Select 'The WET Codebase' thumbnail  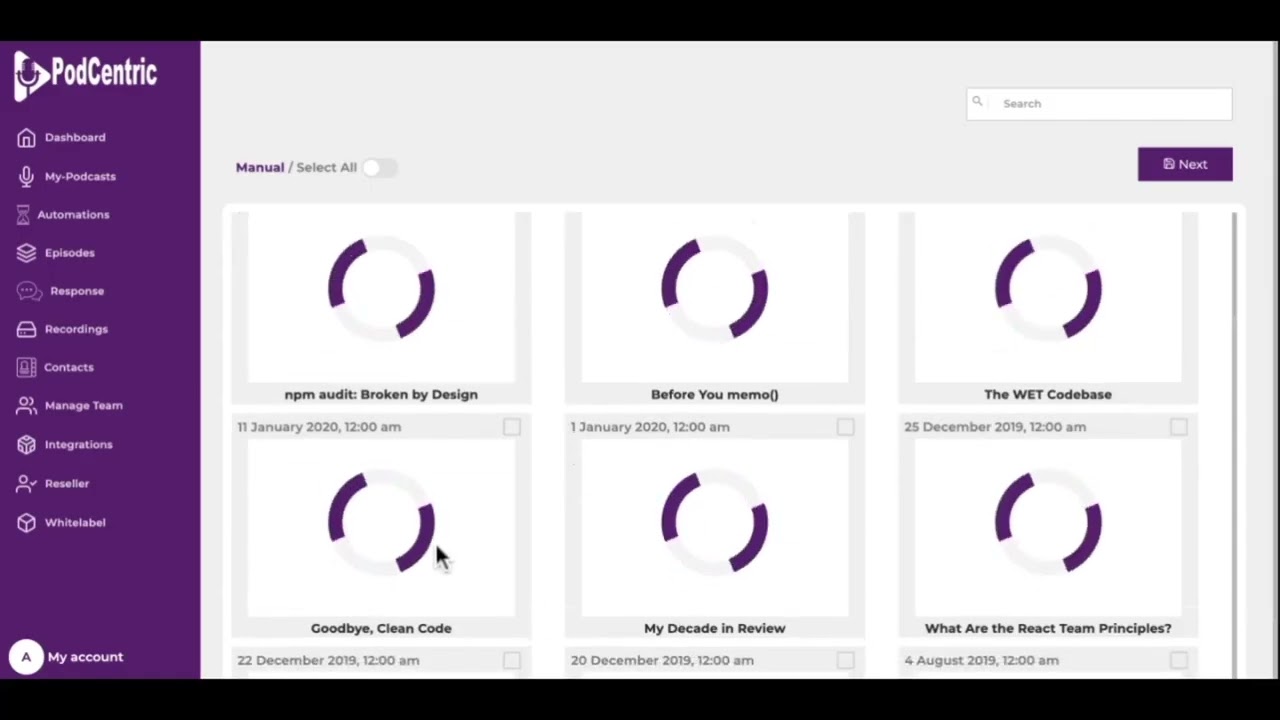[x=1048, y=297]
